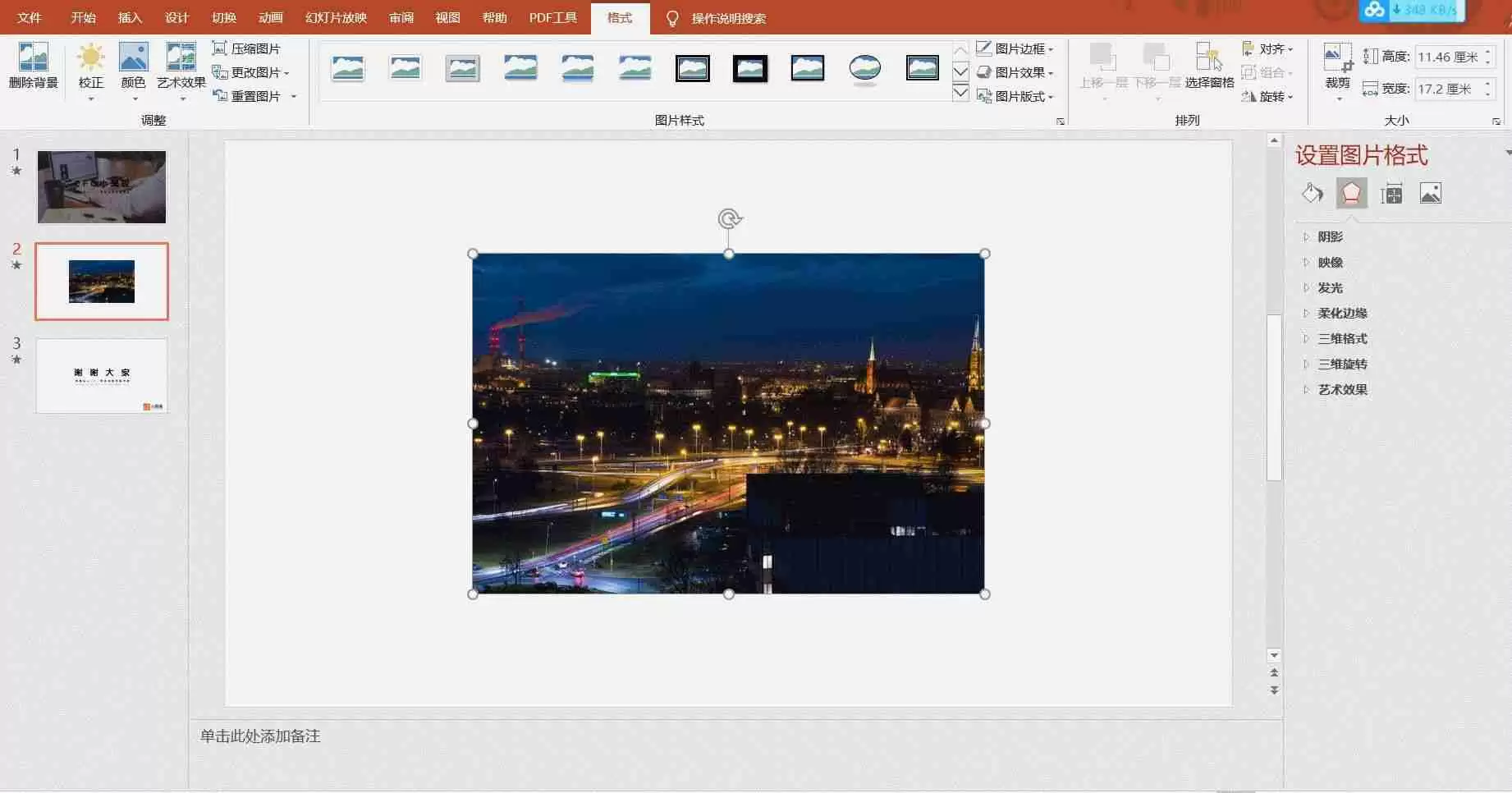Click Compress Pictures (压缩图片) button
This screenshot has height=793, width=1512.
[246, 49]
